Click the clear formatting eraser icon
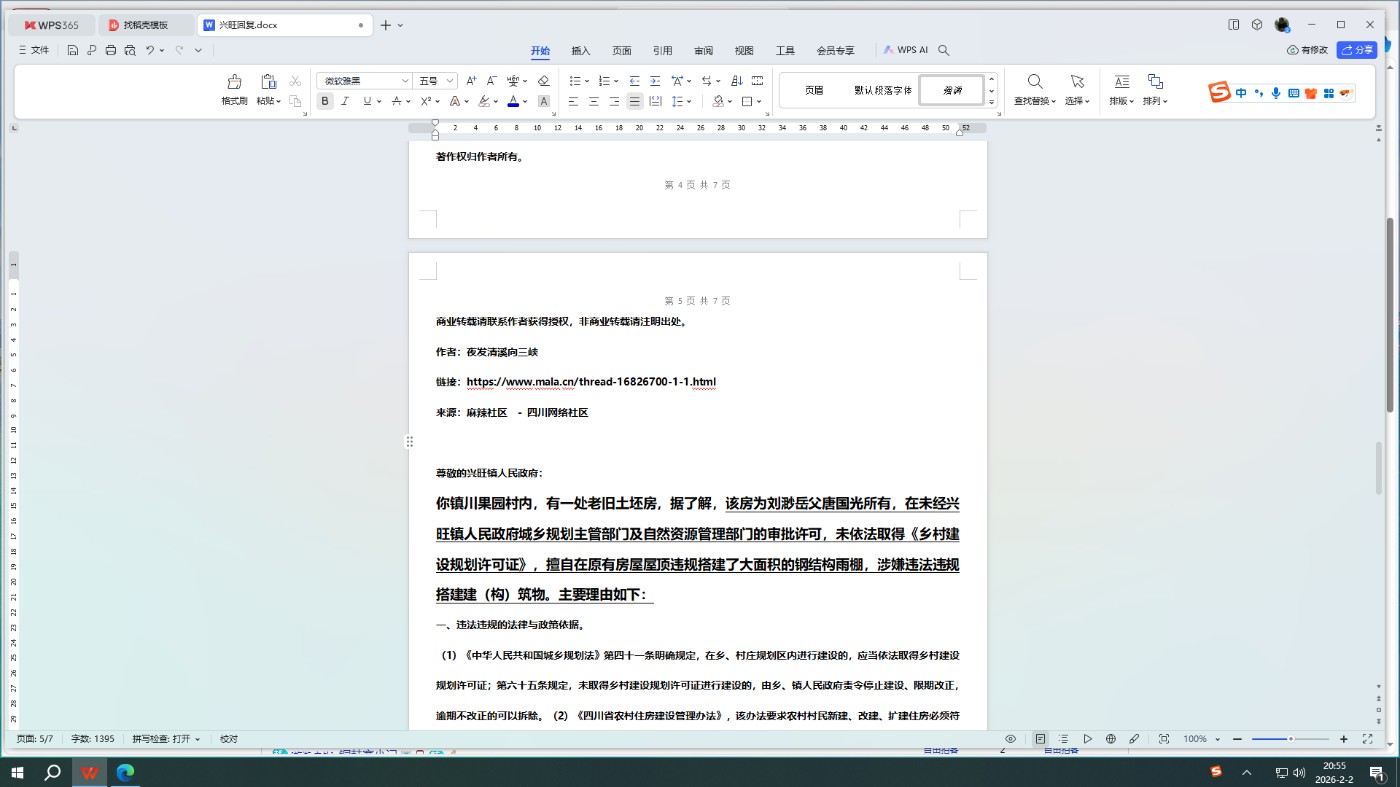Viewport: 1400px width, 787px height. (544, 81)
